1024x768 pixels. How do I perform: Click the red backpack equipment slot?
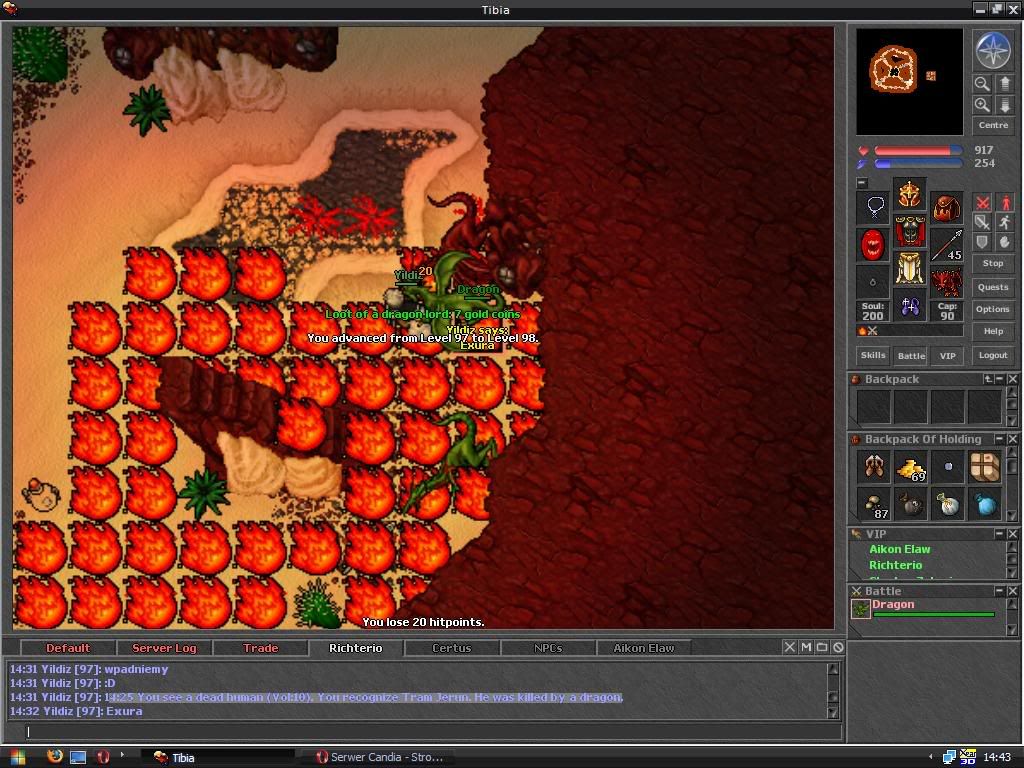(x=946, y=208)
